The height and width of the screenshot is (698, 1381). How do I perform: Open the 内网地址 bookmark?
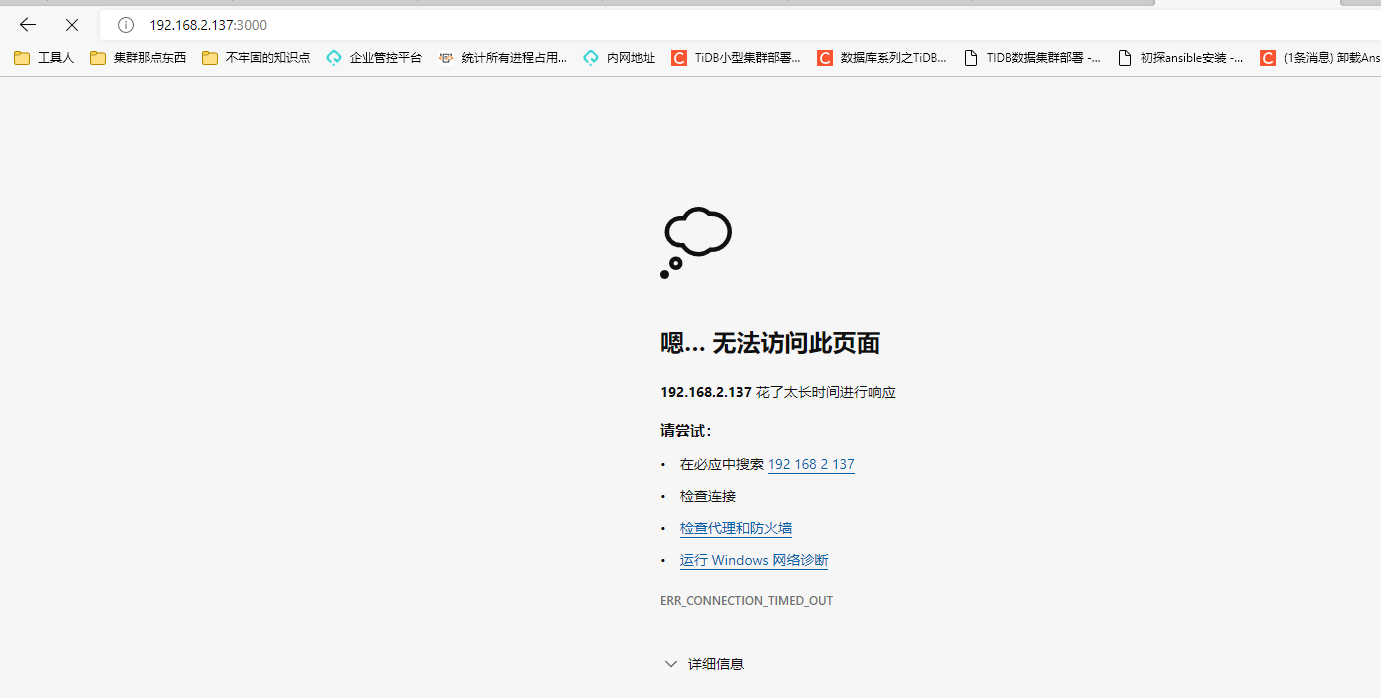(x=619, y=58)
